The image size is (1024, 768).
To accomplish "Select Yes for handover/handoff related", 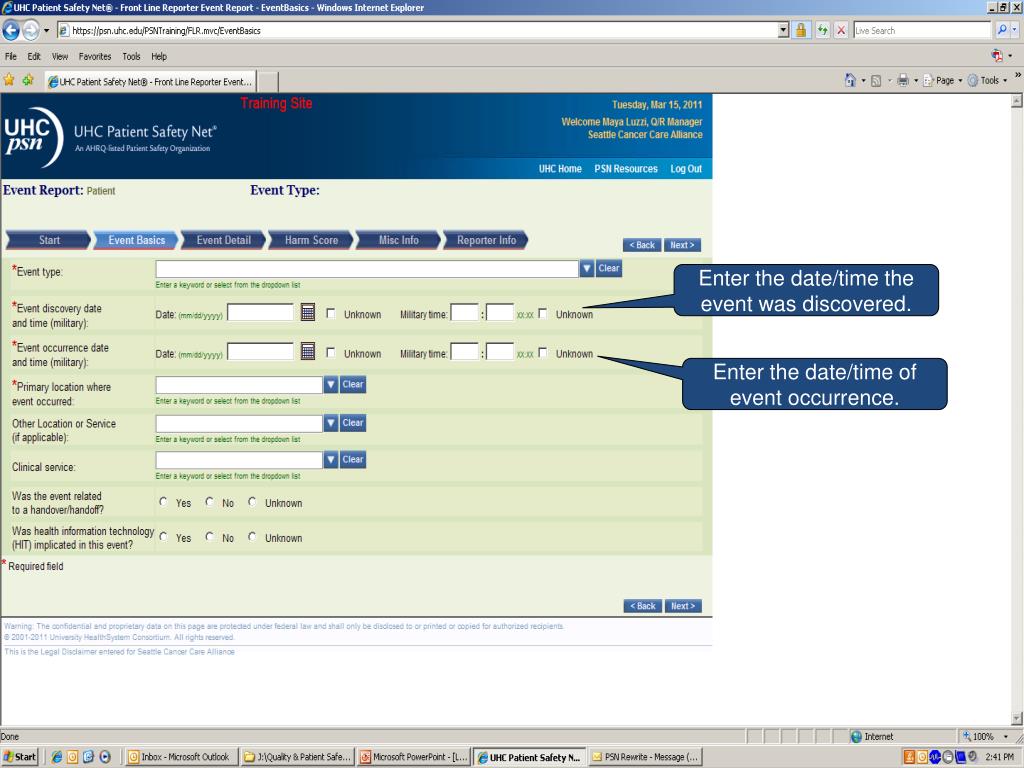I will (x=163, y=502).
